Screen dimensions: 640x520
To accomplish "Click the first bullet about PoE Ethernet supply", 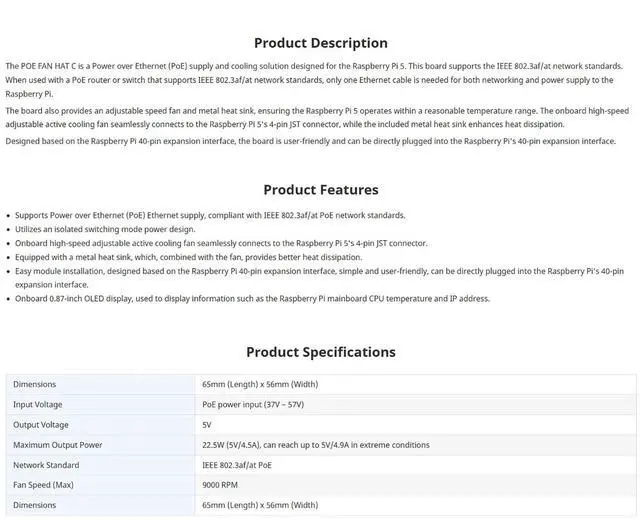I will point(210,215).
